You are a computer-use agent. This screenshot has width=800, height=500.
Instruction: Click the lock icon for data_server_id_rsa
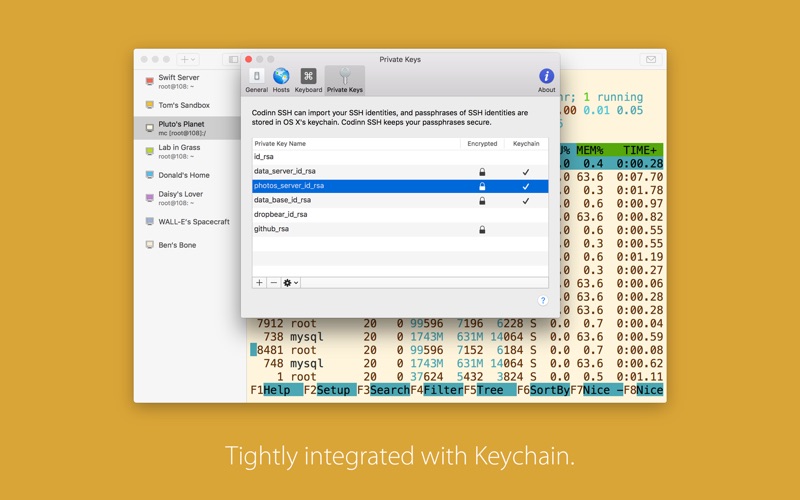(x=482, y=172)
